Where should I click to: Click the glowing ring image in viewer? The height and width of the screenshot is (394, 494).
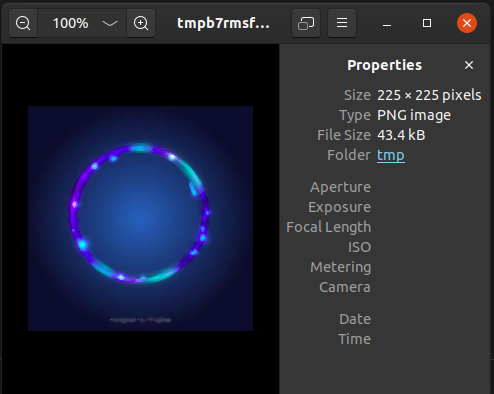coord(140,218)
